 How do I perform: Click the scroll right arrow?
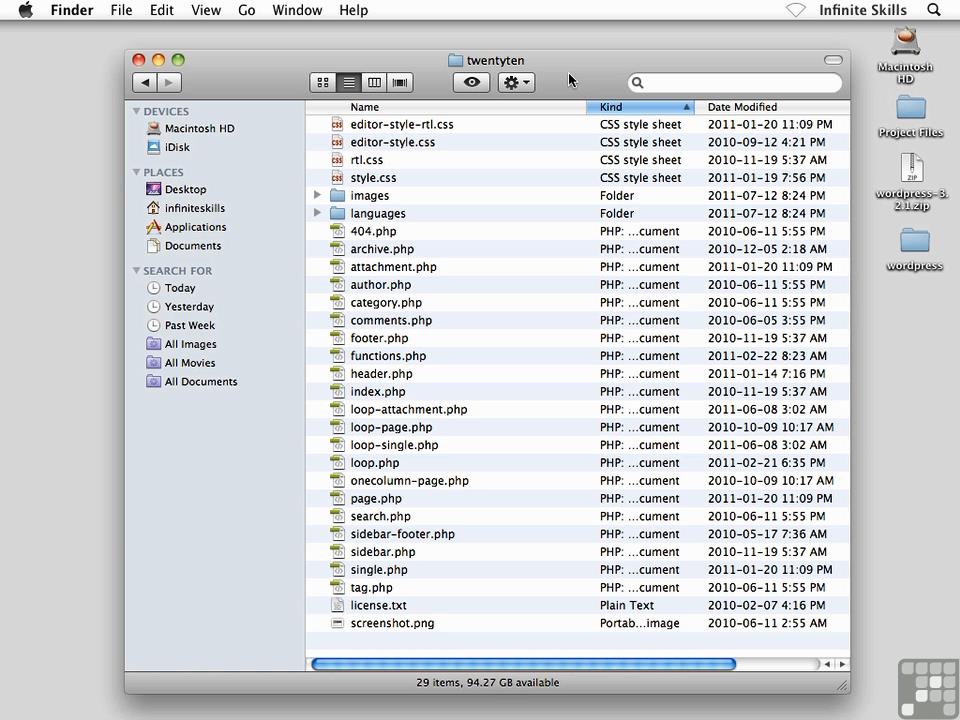(x=842, y=664)
